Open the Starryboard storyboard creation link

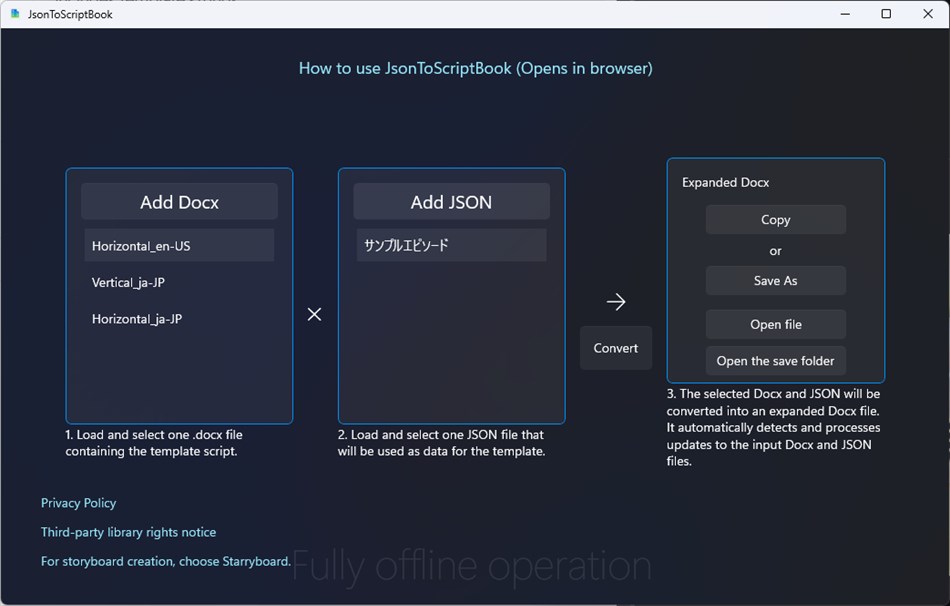coord(165,561)
